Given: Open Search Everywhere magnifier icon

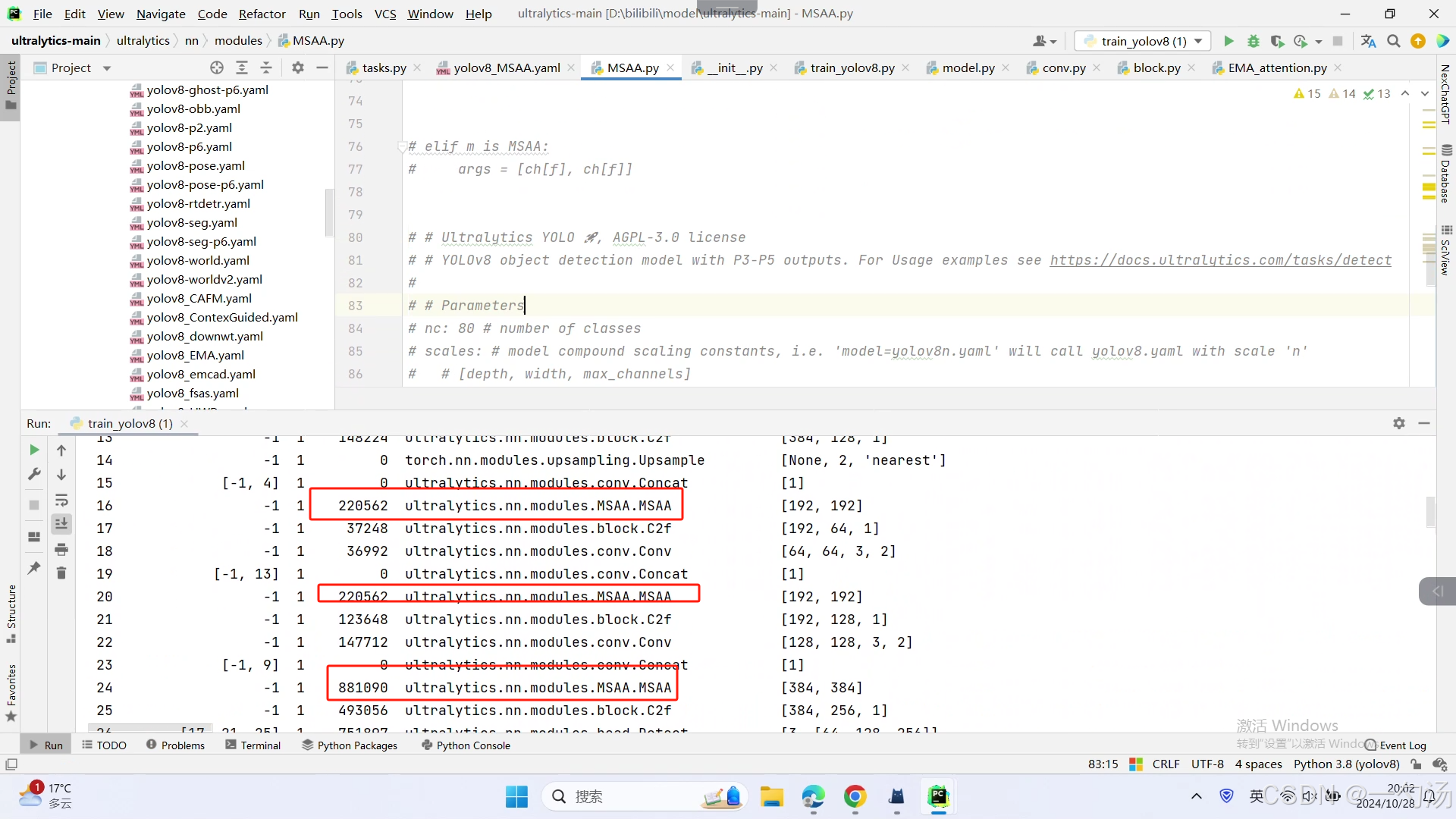Looking at the screenshot, I should pos(1393,41).
